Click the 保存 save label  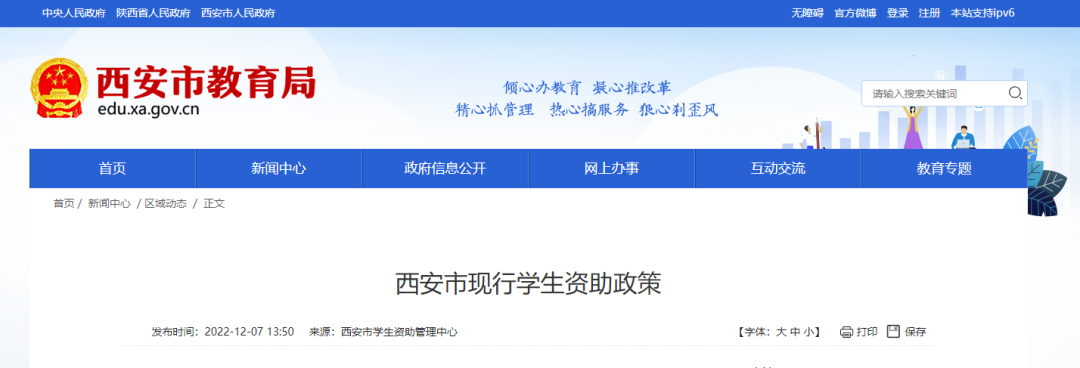click(x=916, y=332)
